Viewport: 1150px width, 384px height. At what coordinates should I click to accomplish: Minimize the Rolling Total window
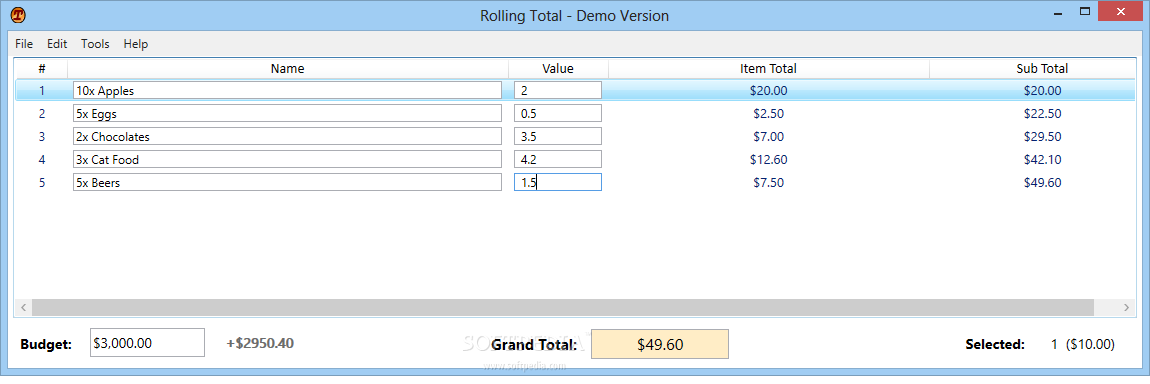tap(1058, 12)
